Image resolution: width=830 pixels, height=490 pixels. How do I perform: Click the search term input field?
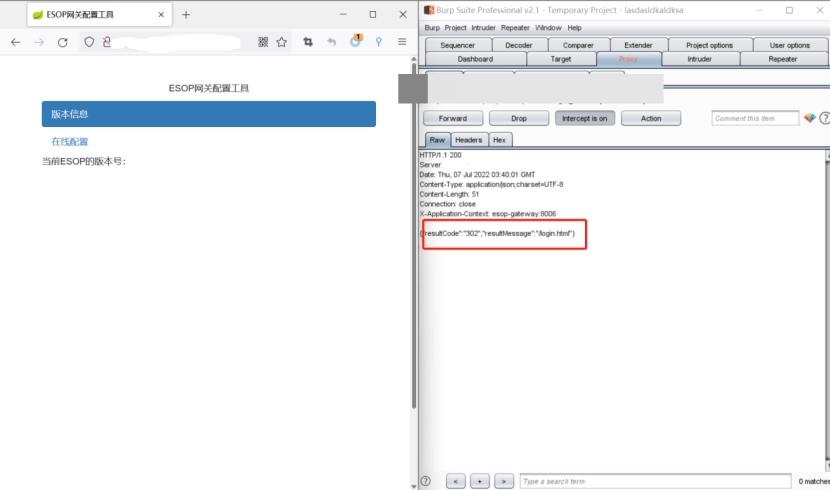655,481
